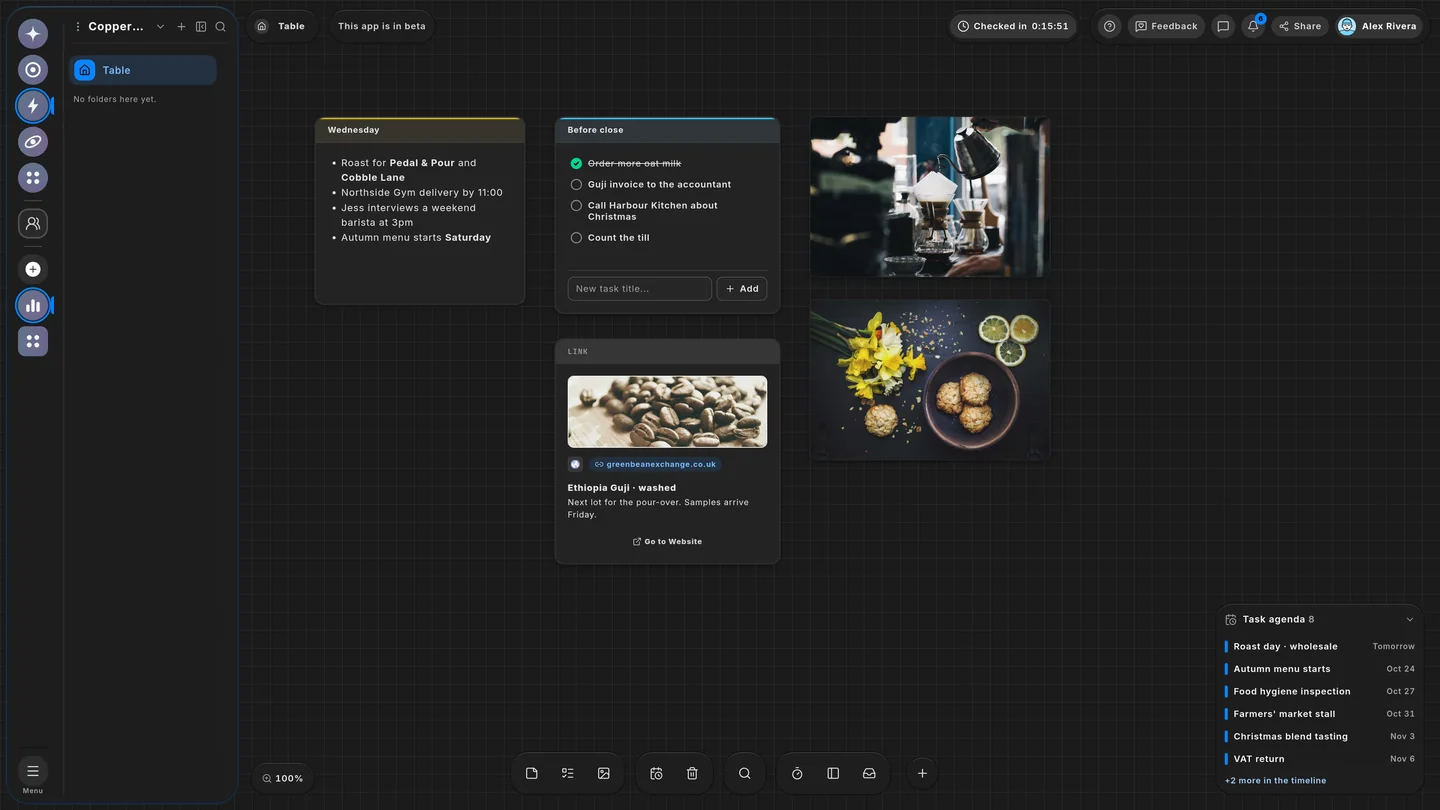The height and width of the screenshot is (810, 1440).
Task: Open the notifications bell
Action: pos(1253,27)
